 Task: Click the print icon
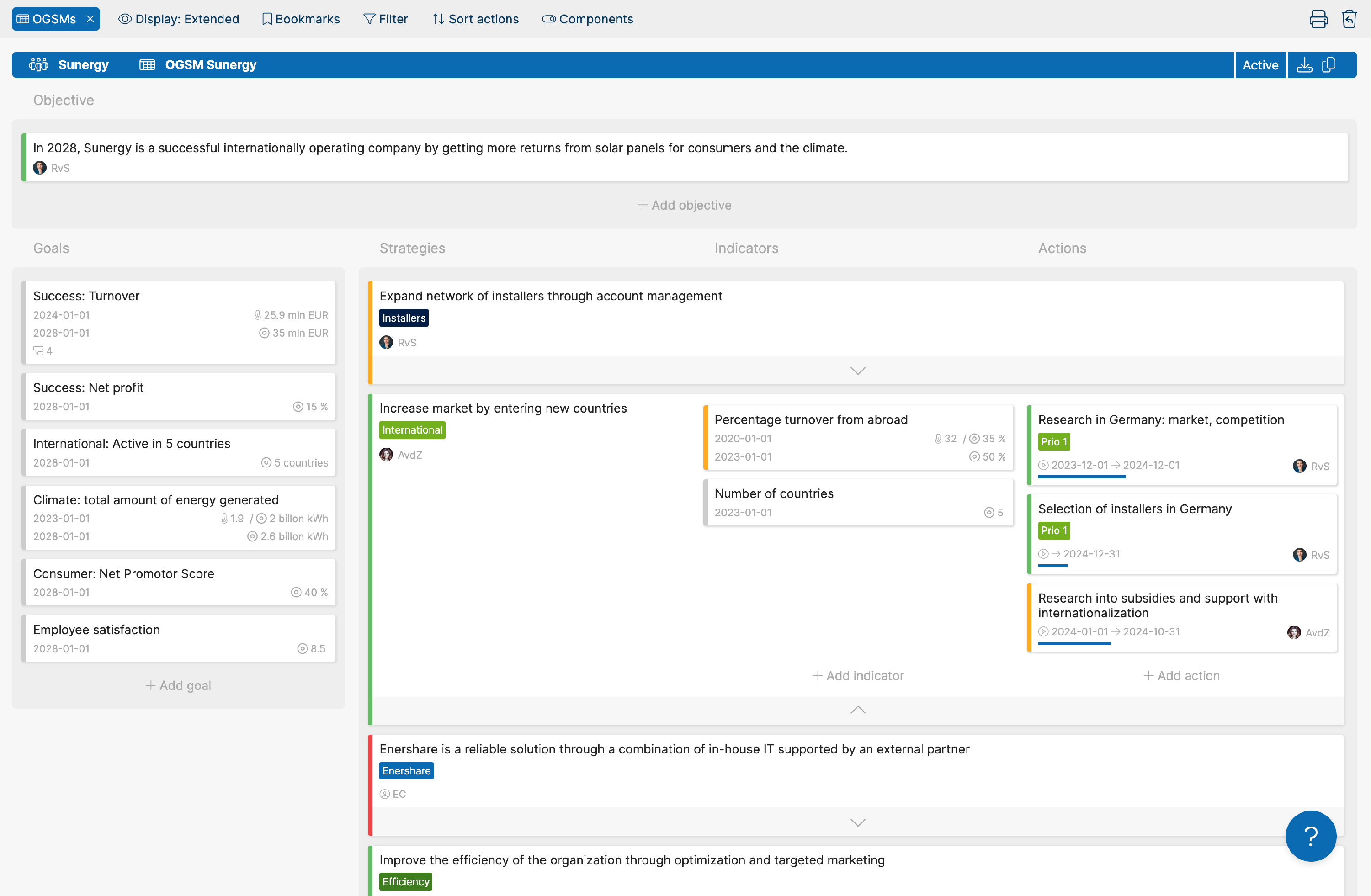tap(1318, 19)
